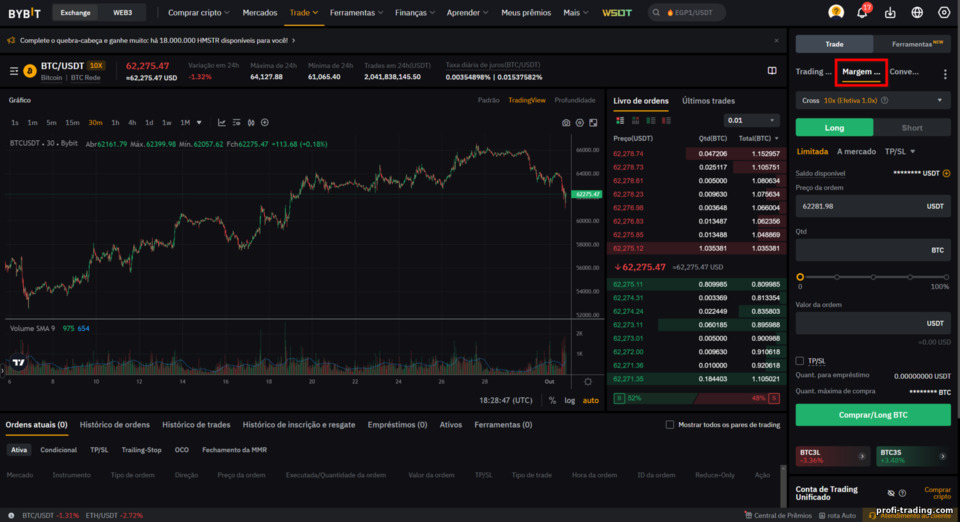This screenshot has height=522, width=960.
Task: Click the search magnifier icon
Action: 656,12
